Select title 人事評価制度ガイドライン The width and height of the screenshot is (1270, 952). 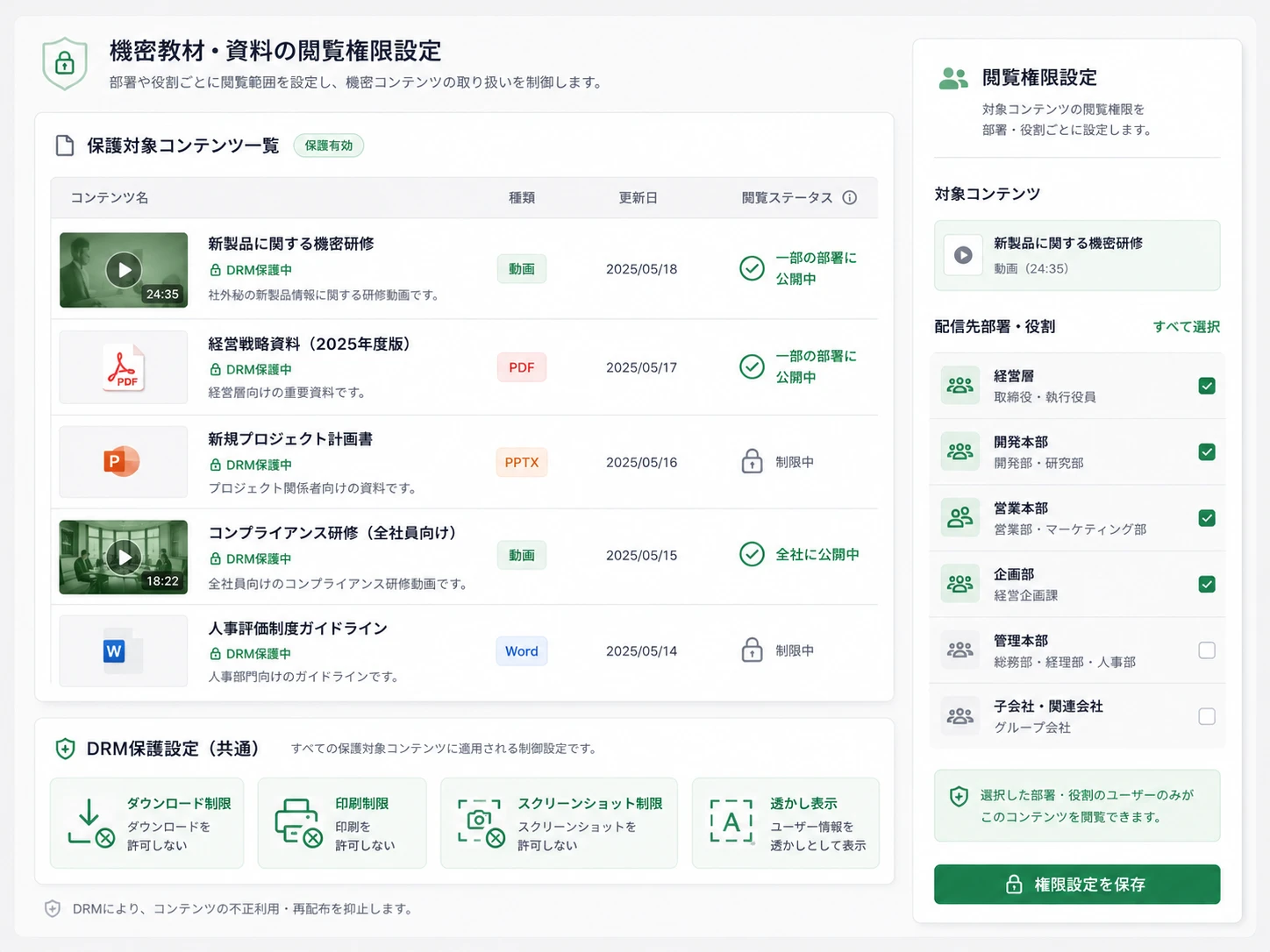(x=298, y=629)
